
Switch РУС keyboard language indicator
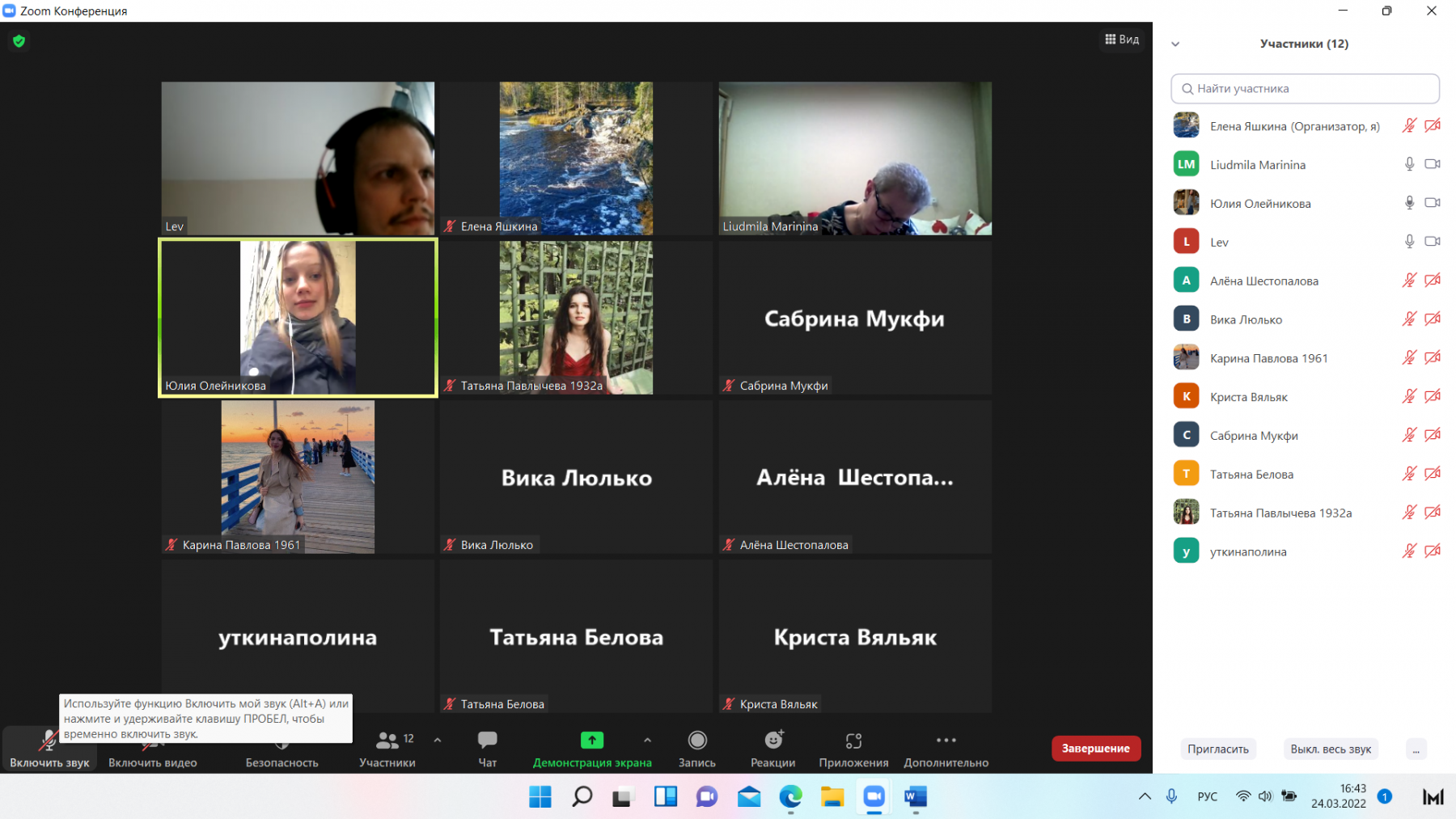click(1207, 796)
